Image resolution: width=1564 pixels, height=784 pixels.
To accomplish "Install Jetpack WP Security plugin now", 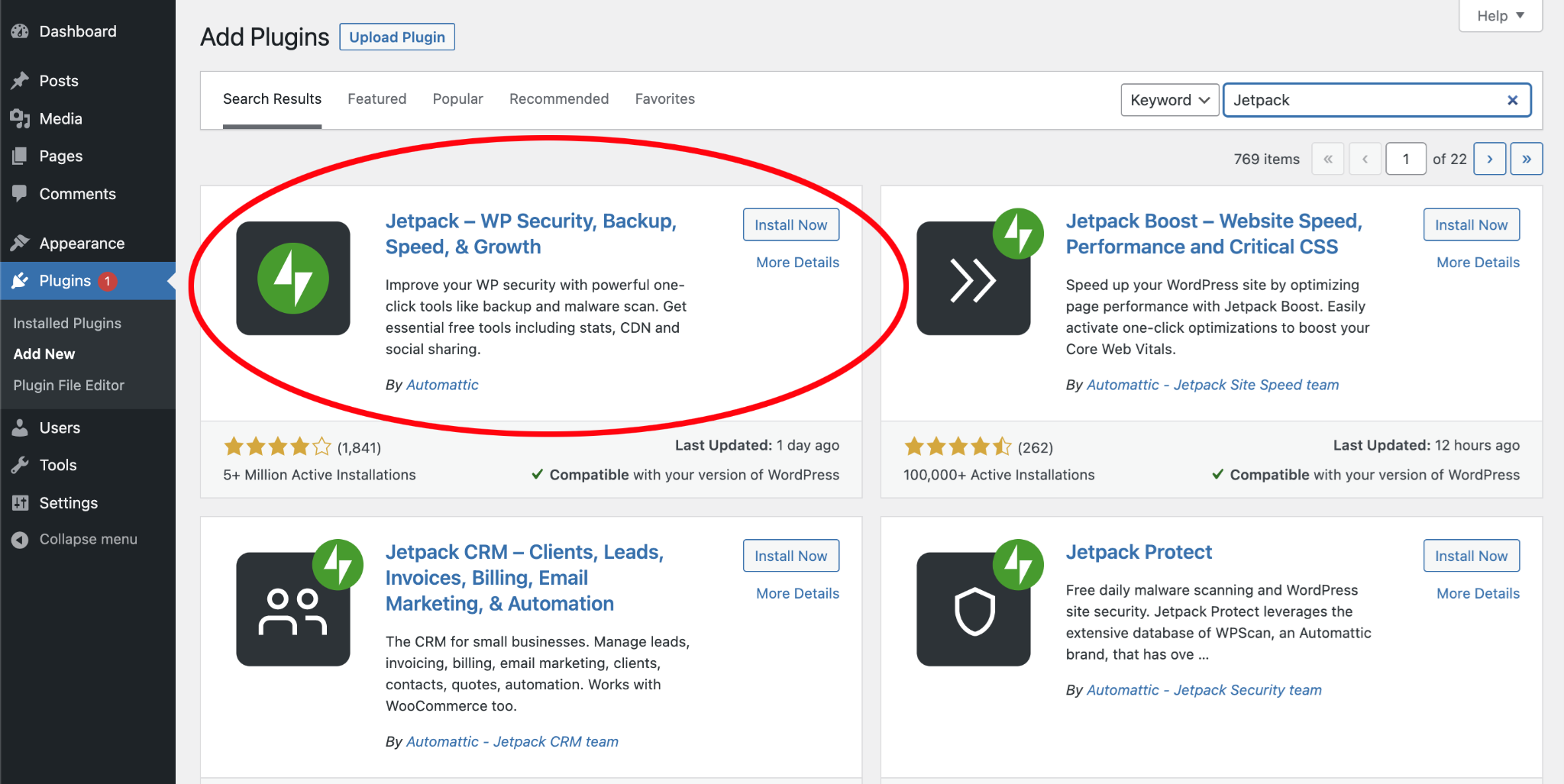I will [791, 224].
